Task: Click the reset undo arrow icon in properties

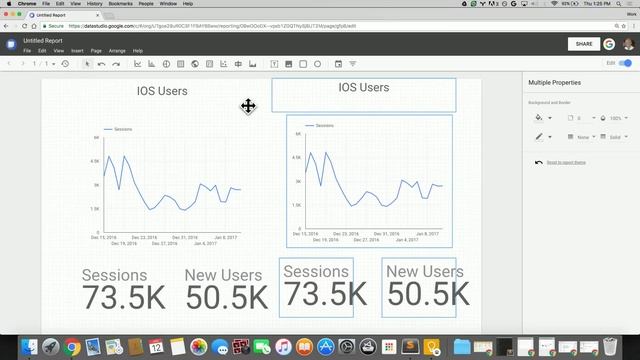Action: click(539, 162)
